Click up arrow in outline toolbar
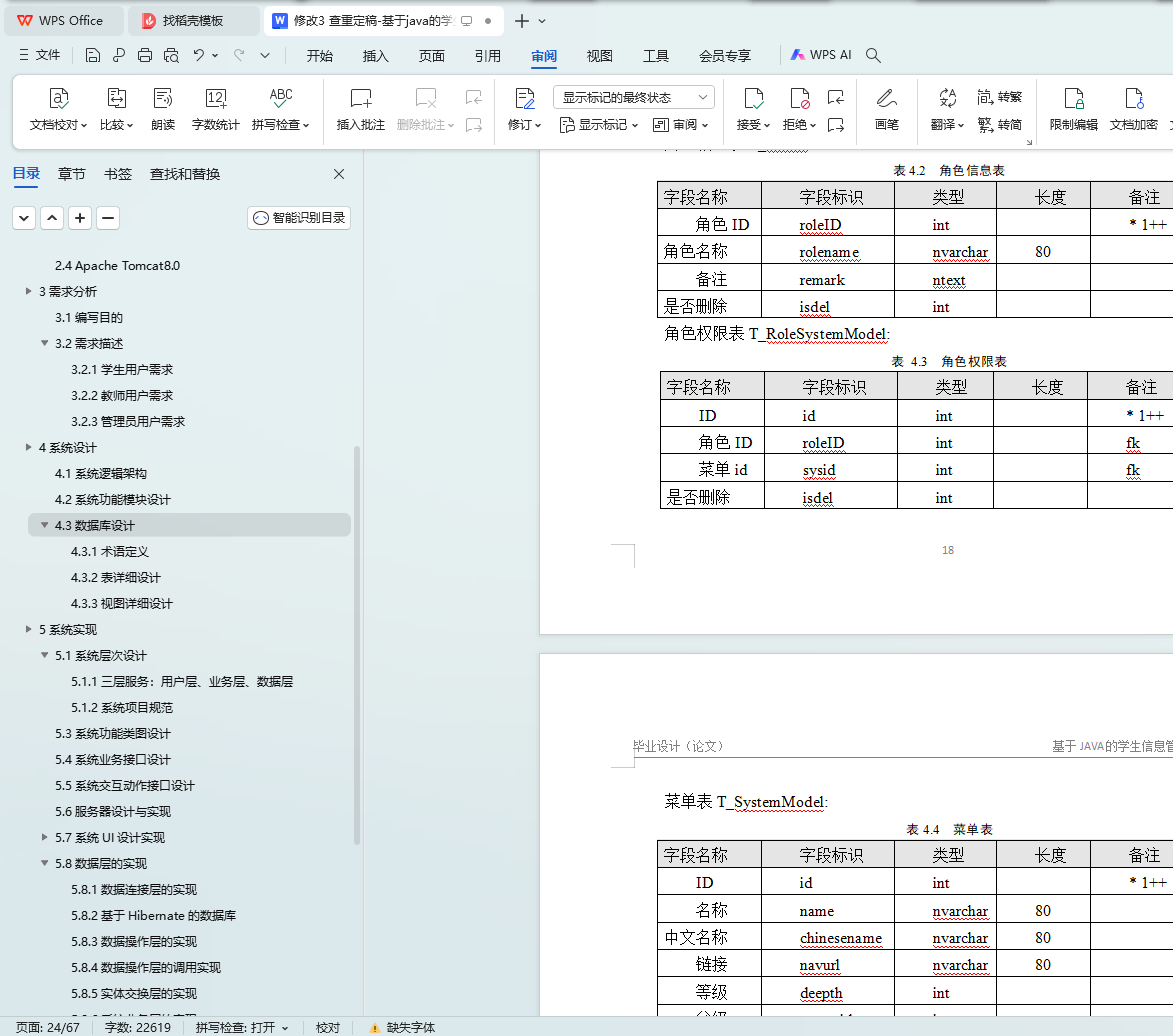 coord(52,218)
